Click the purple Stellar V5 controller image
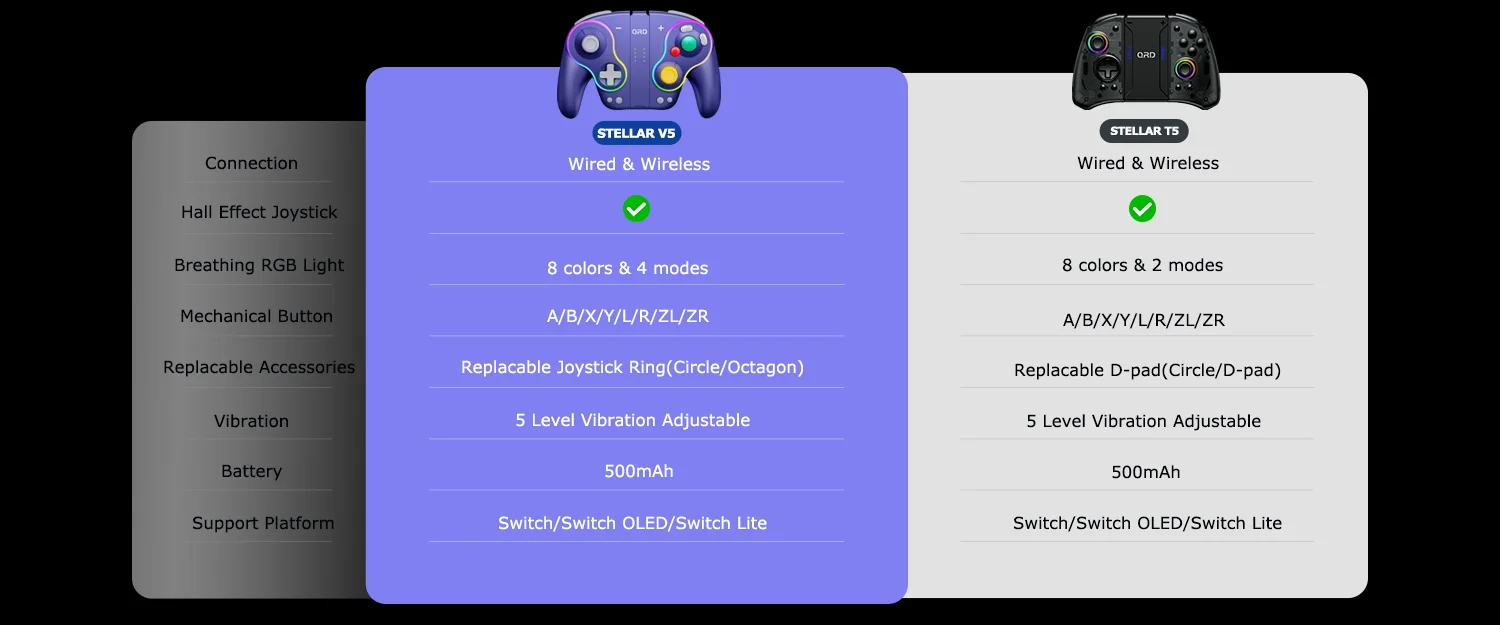Image resolution: width=1500 pixels, height=625 pixels. [x=638, y=65]
